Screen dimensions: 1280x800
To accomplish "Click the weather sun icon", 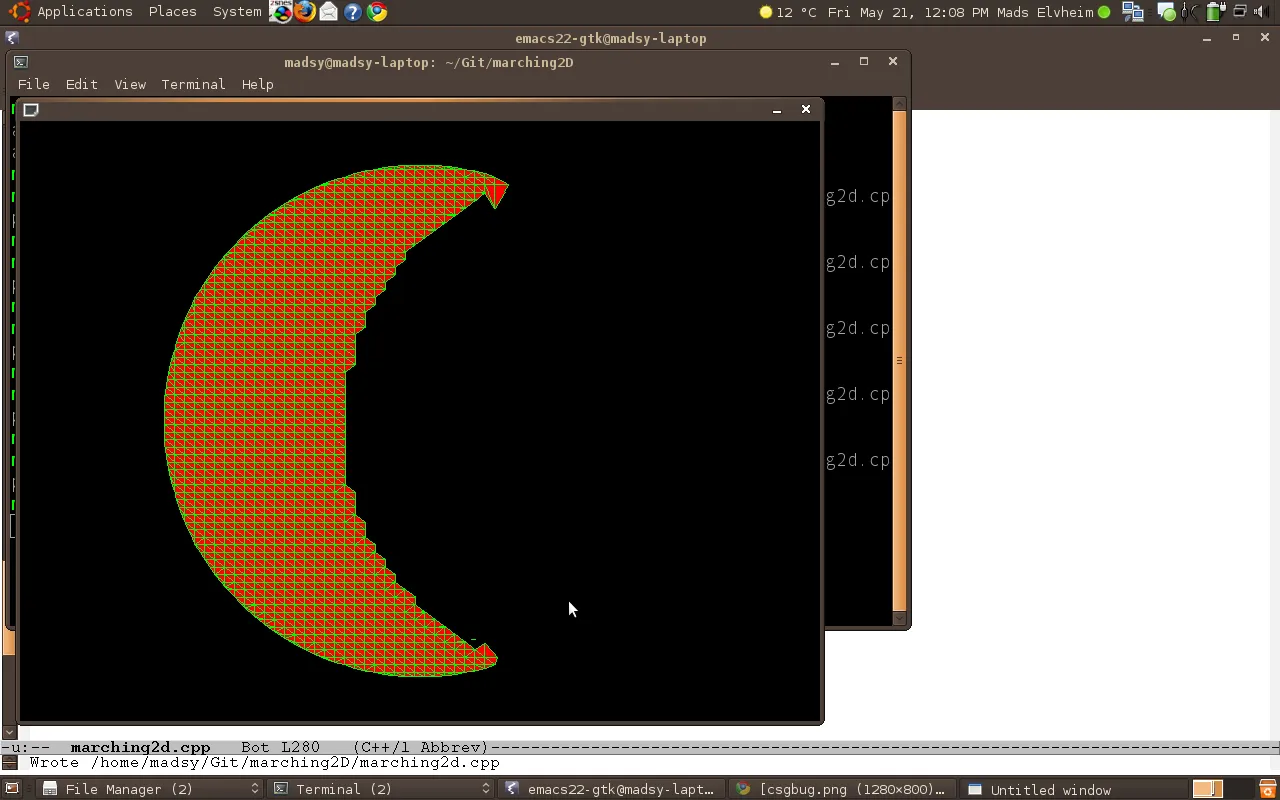I will 766,13.
